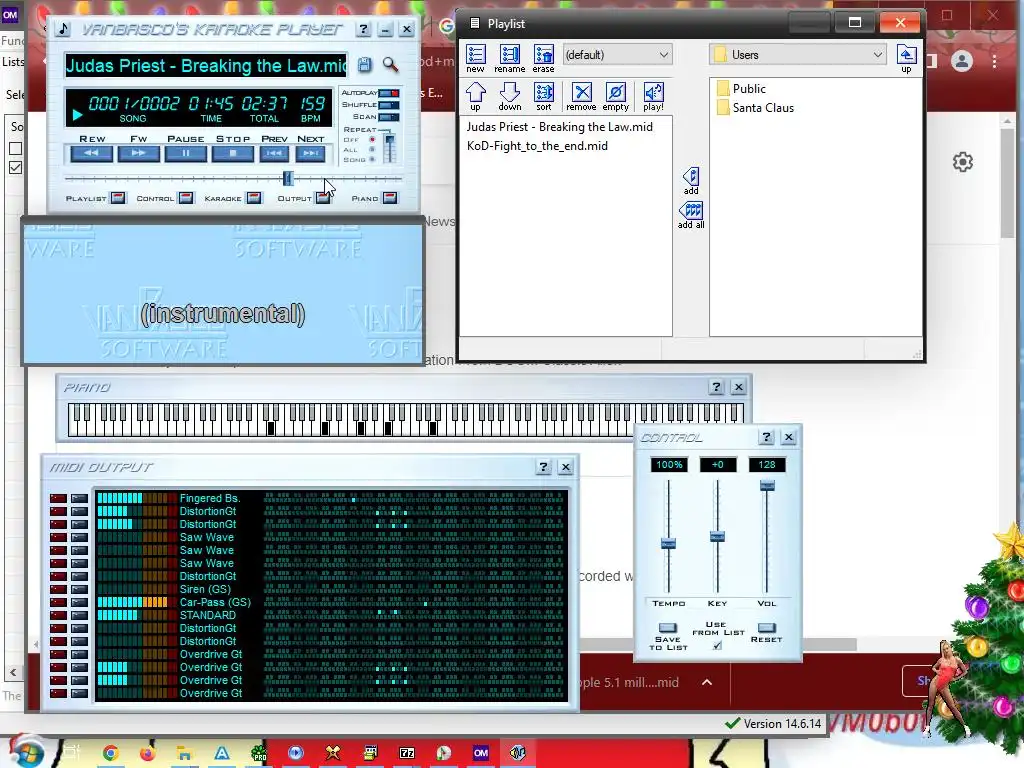Mute the STANDARD channel
Image resolution: width=1024 pixels, height=768 pixels.
coord(58,615)
